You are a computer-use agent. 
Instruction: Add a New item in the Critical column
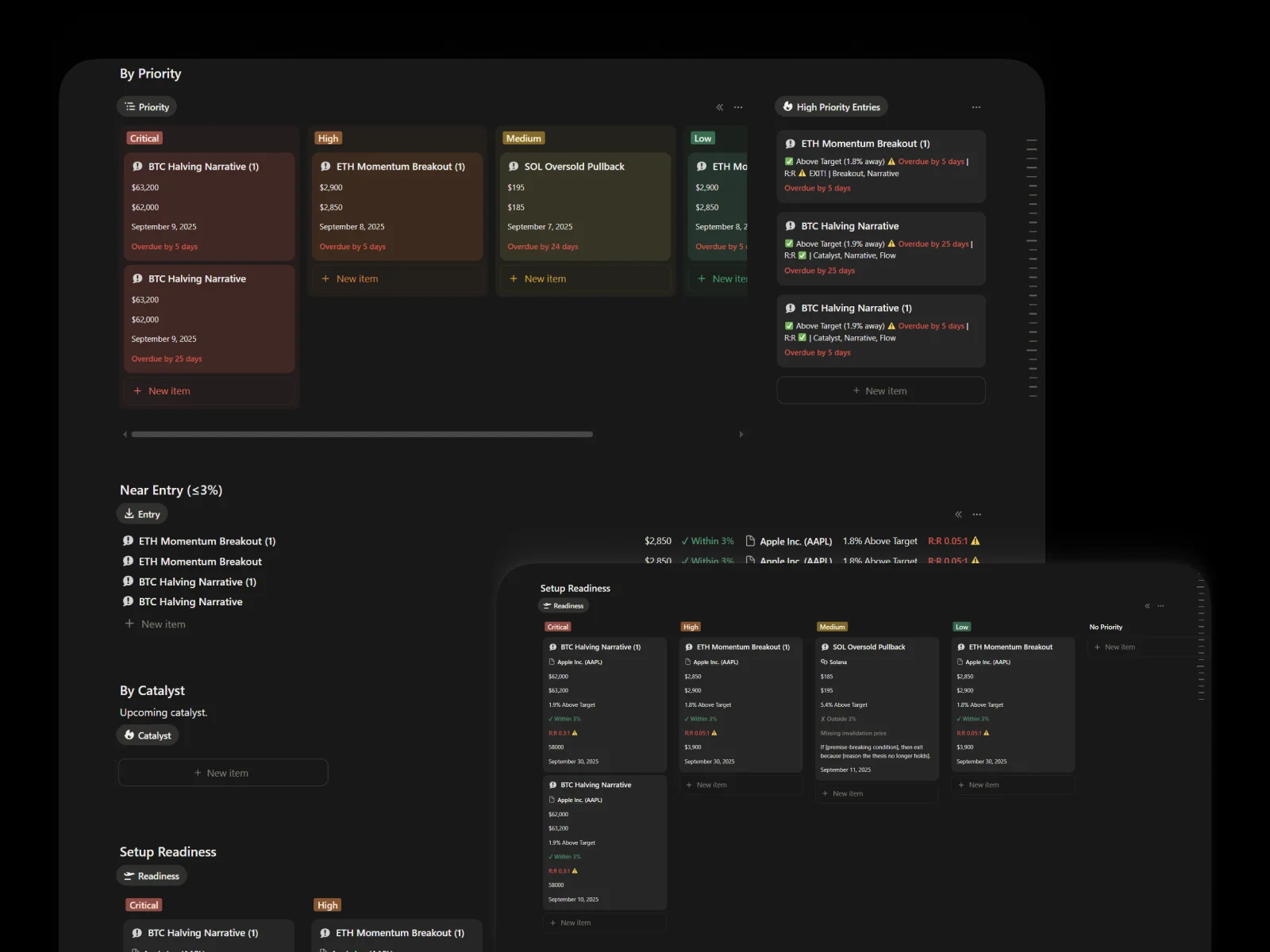coord(169,391)
